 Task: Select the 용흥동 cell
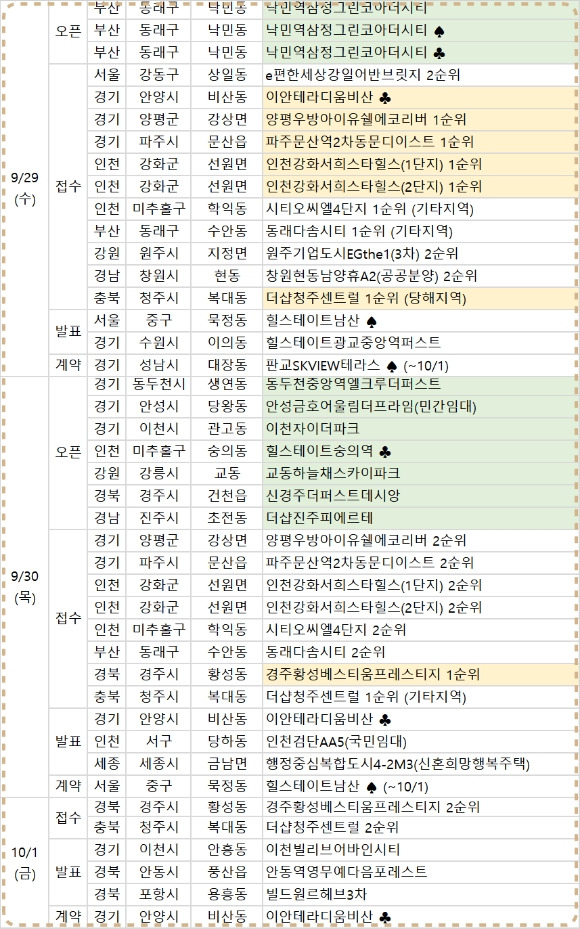[x=227, y=894]
